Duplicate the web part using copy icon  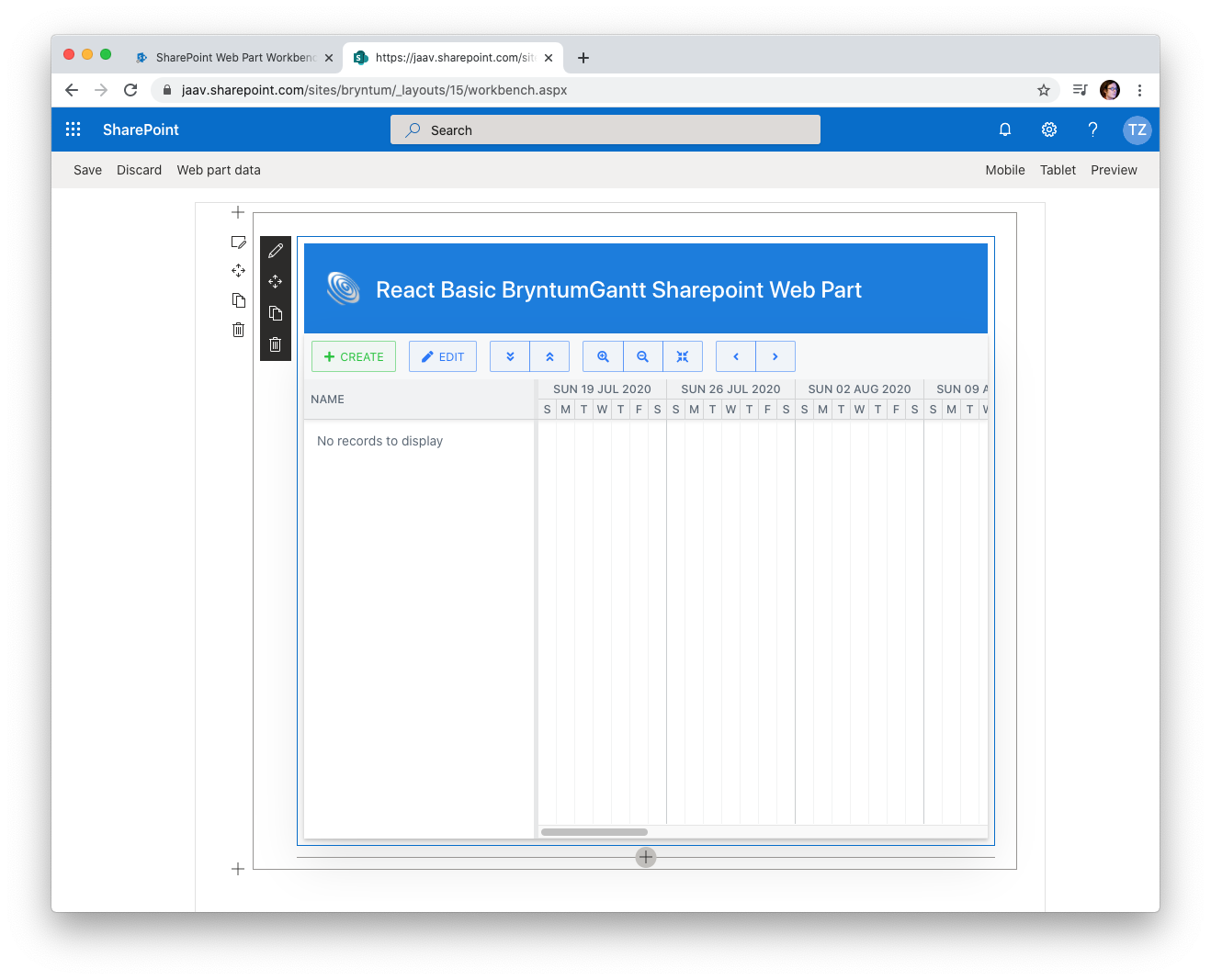point(276,313)
